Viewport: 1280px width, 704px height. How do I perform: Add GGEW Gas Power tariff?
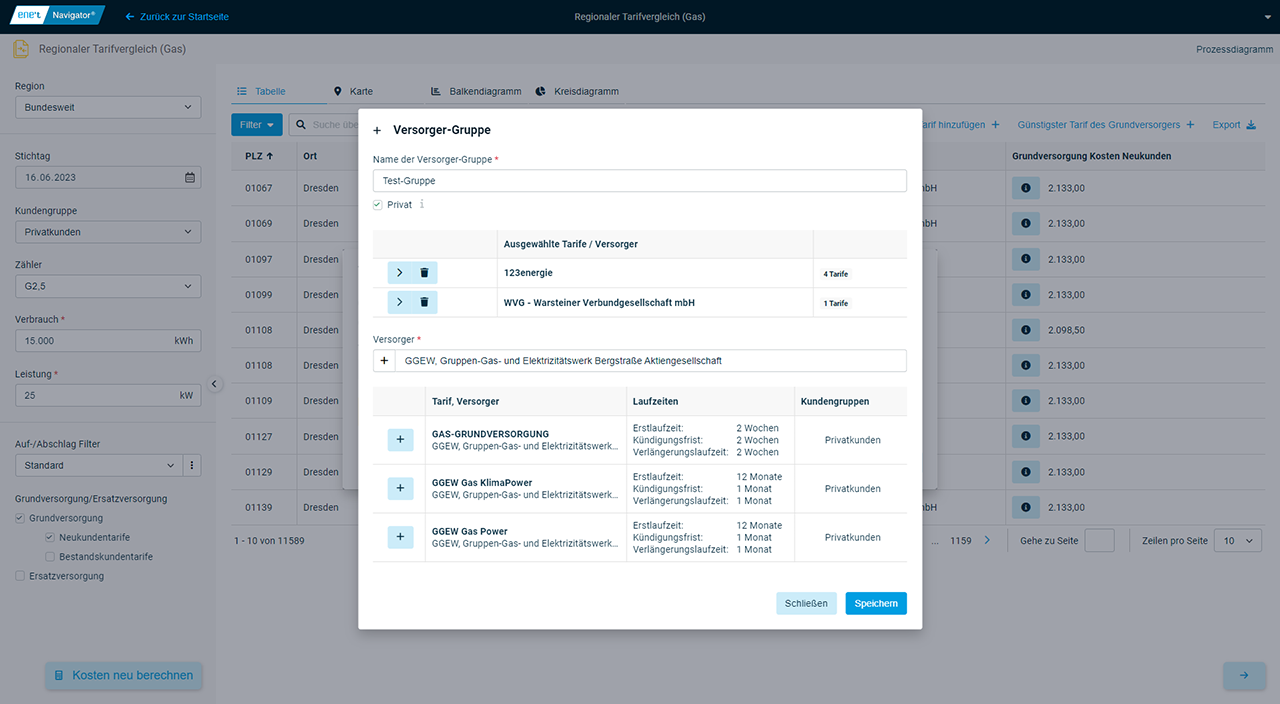(399, 537)
